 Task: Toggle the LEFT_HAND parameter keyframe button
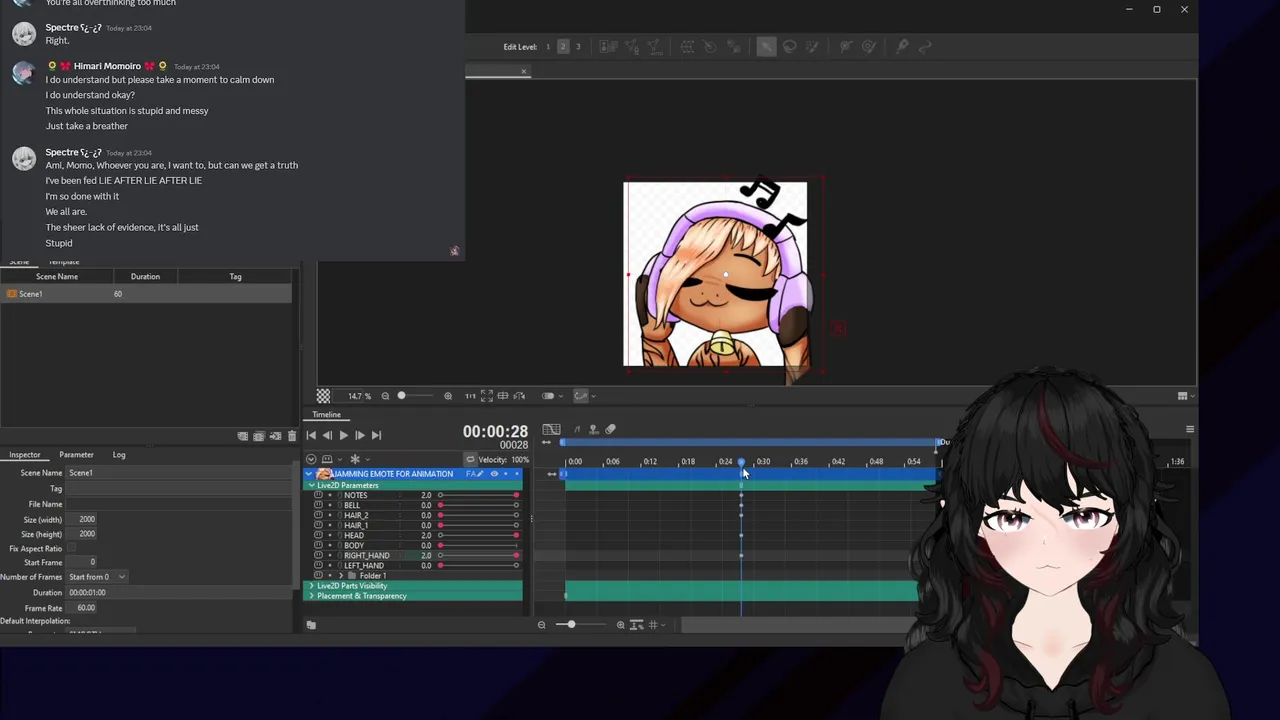point(319,565)
